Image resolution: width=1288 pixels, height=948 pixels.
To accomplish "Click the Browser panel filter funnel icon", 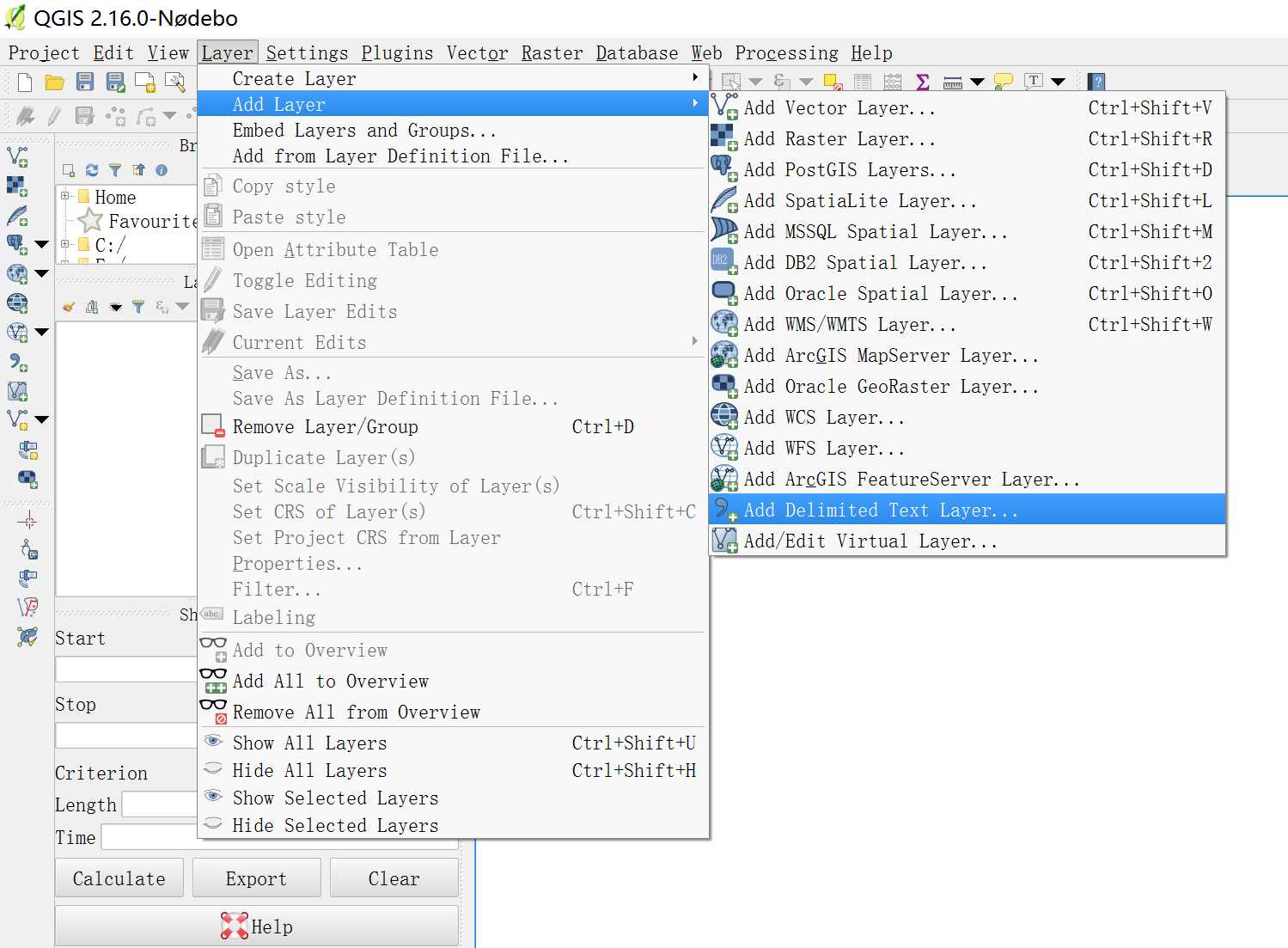I will [115, 170].
